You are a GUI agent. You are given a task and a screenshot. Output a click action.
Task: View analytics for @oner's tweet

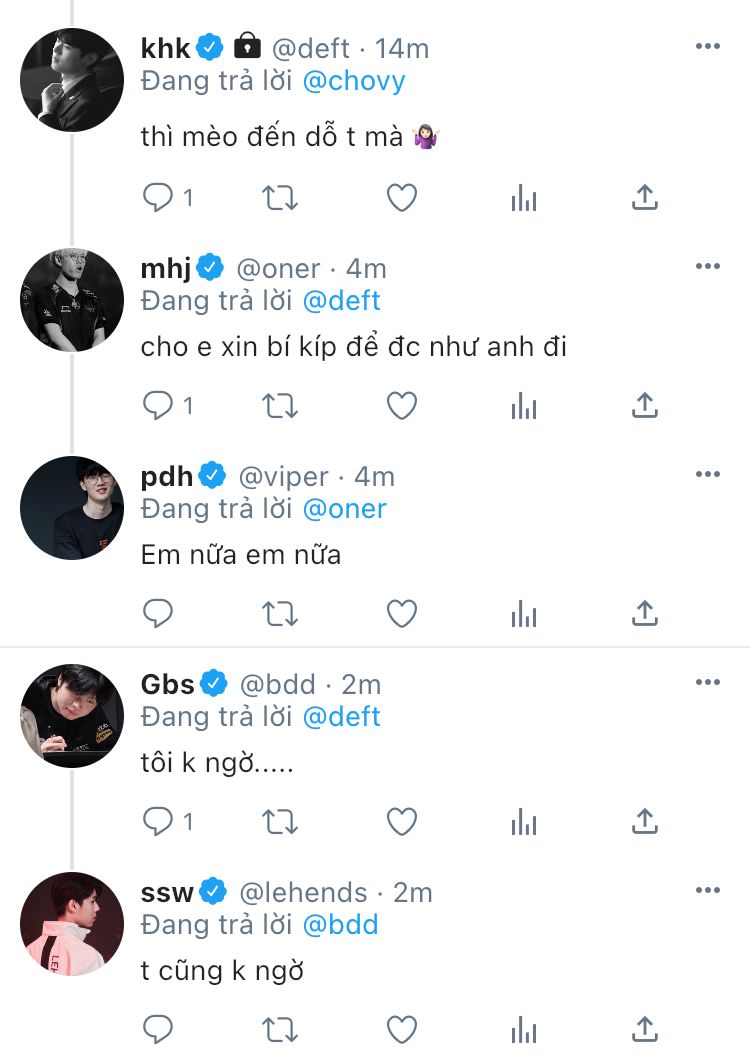click(524, 405)
